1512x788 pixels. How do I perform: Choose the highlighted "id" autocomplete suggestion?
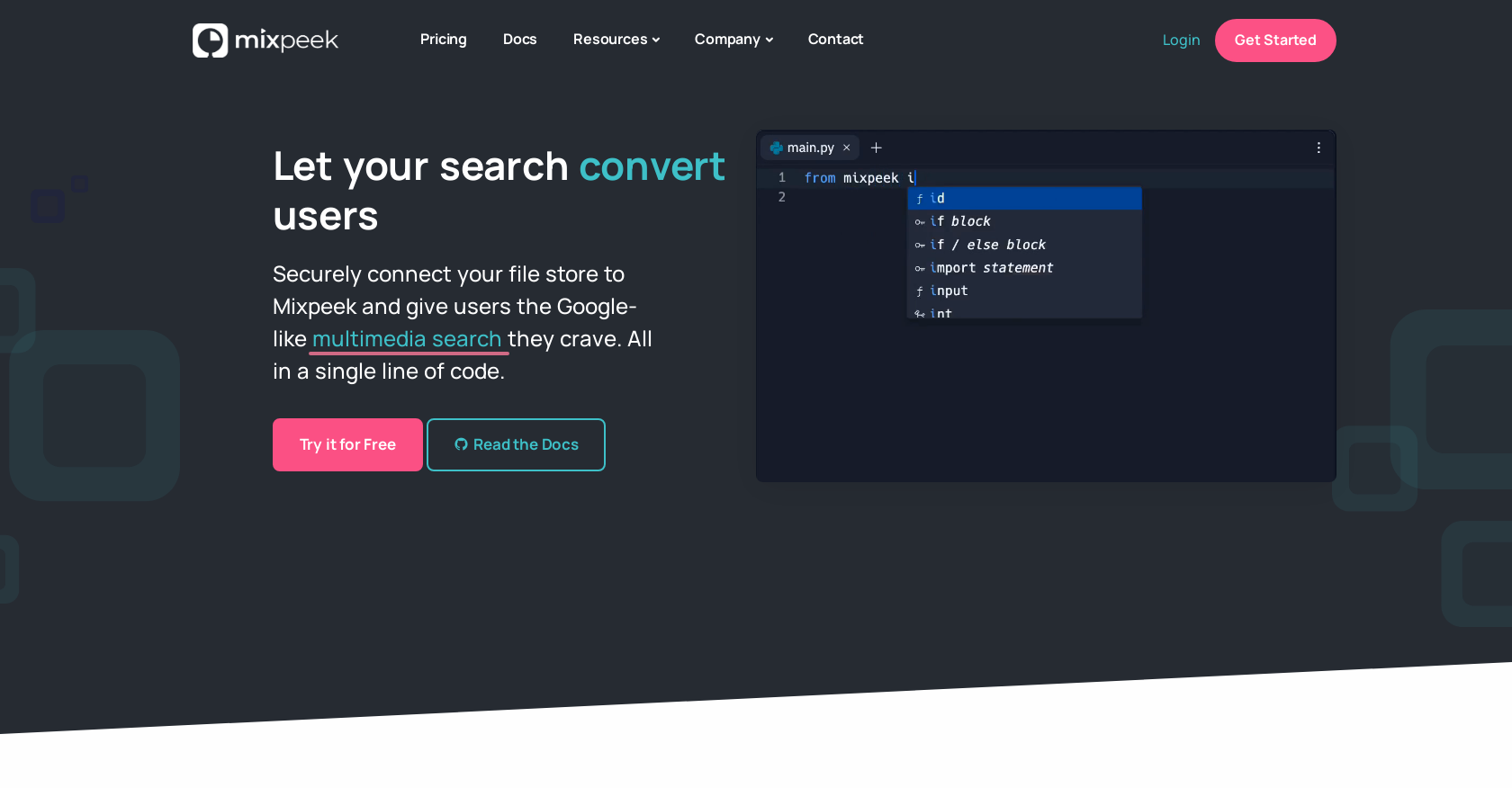click(x=1024, y=198)
